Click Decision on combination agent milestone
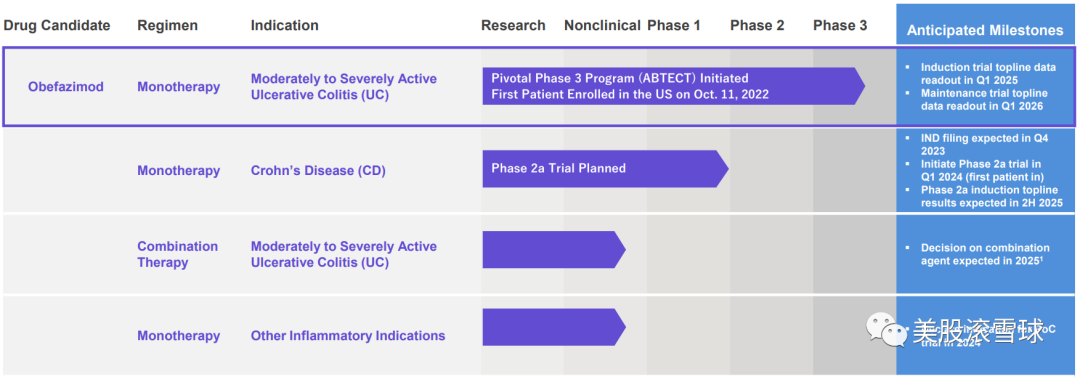1080x379 pixels. click(984, 254)
